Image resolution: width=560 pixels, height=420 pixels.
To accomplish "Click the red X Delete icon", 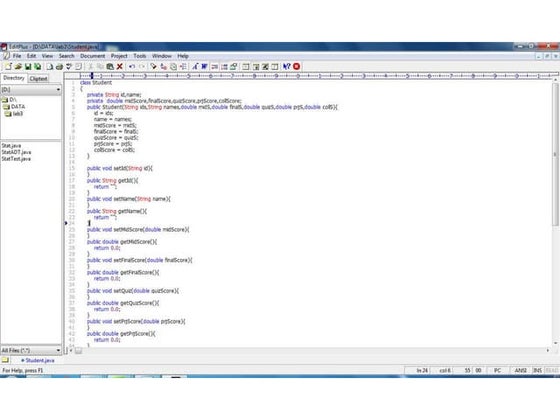I will coord(120,66).
